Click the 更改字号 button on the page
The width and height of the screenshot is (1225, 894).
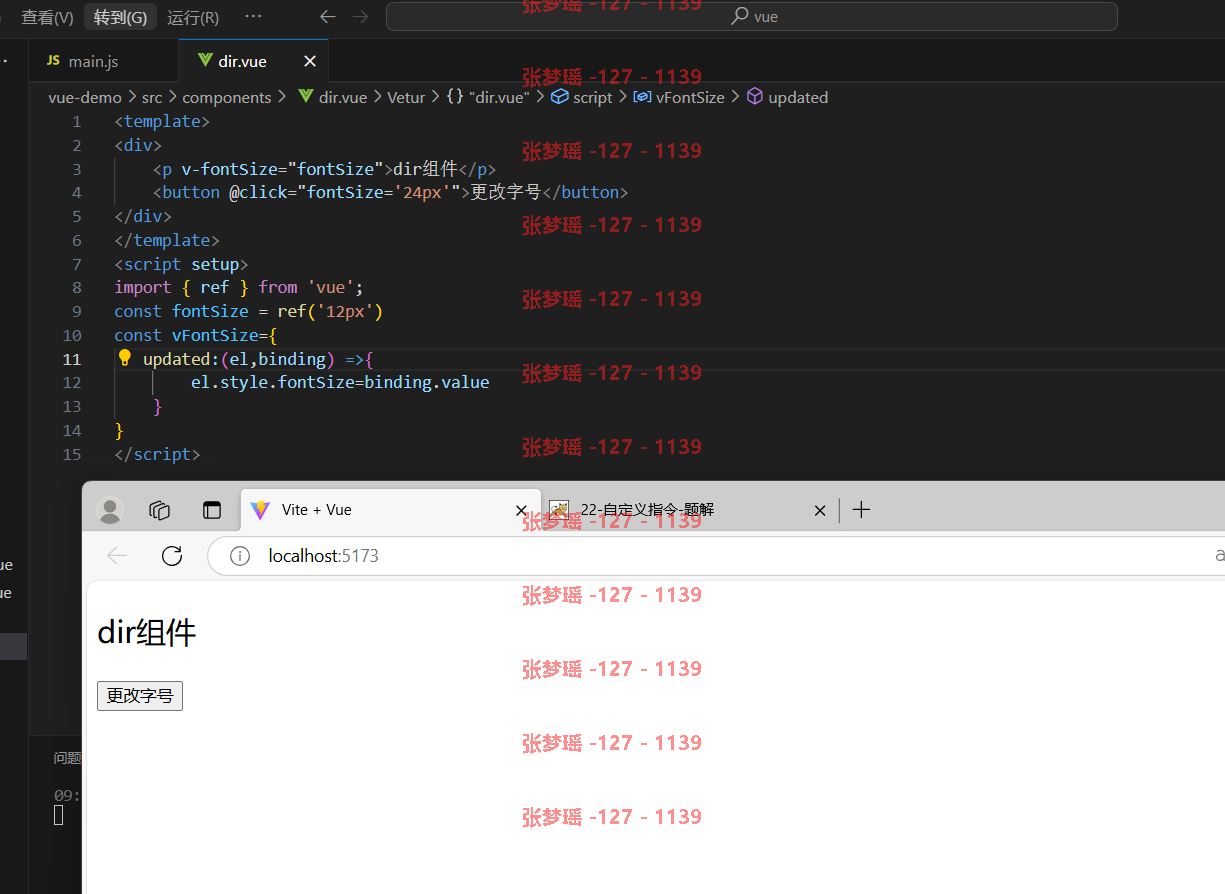coord(140,695)
